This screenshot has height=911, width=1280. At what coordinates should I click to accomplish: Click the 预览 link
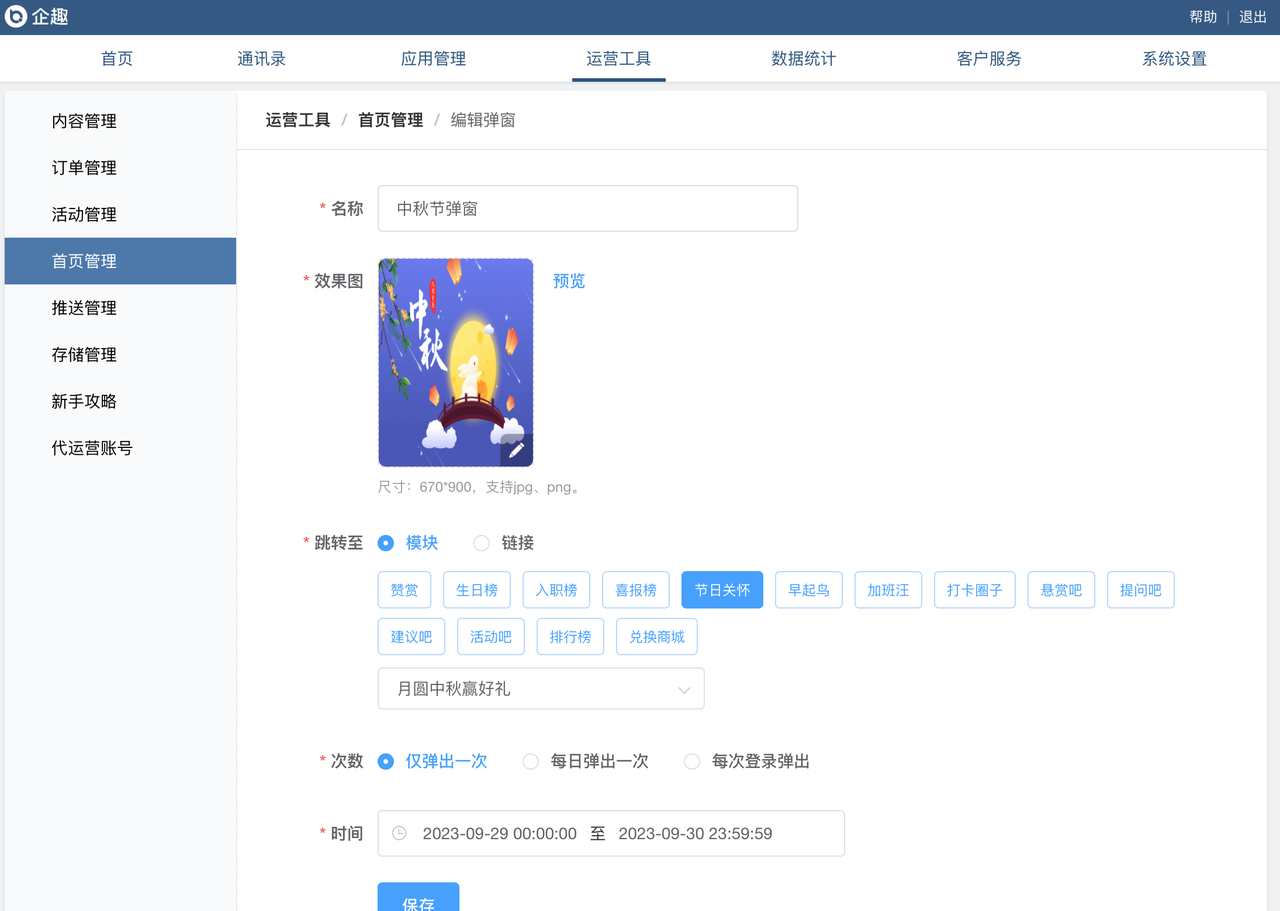(x=569, y=281)
